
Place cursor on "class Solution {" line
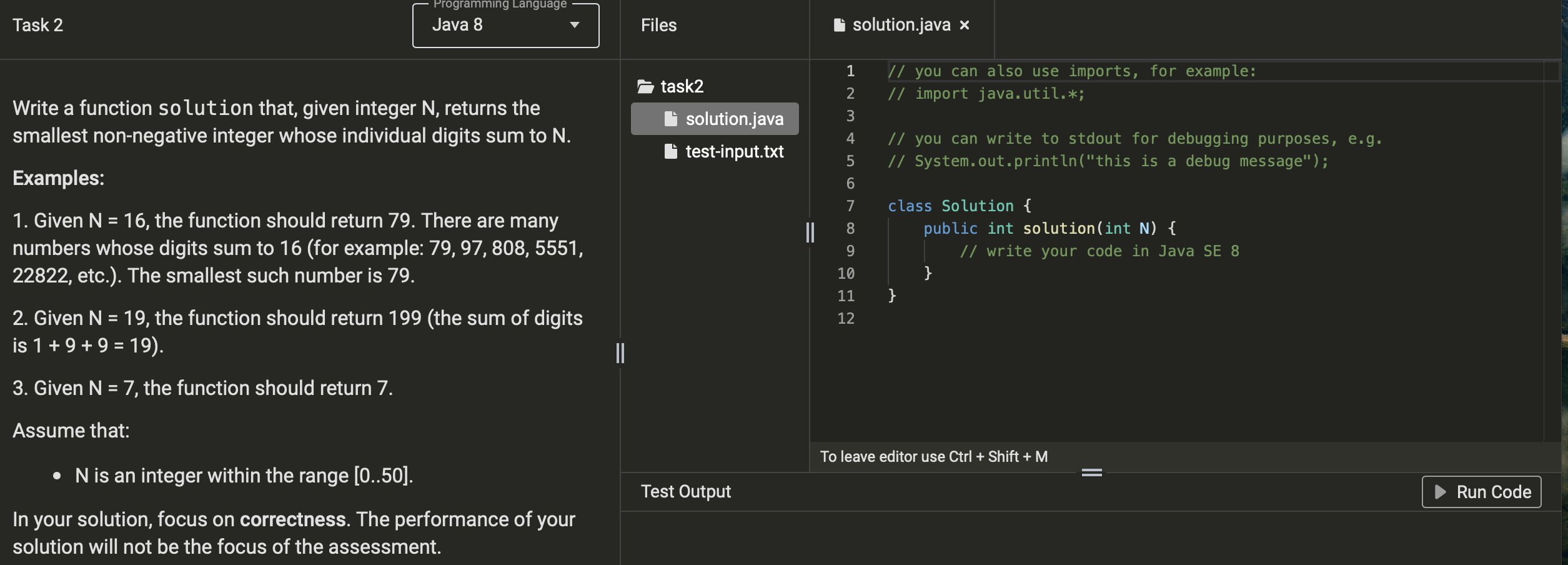[x=960, y=206]
